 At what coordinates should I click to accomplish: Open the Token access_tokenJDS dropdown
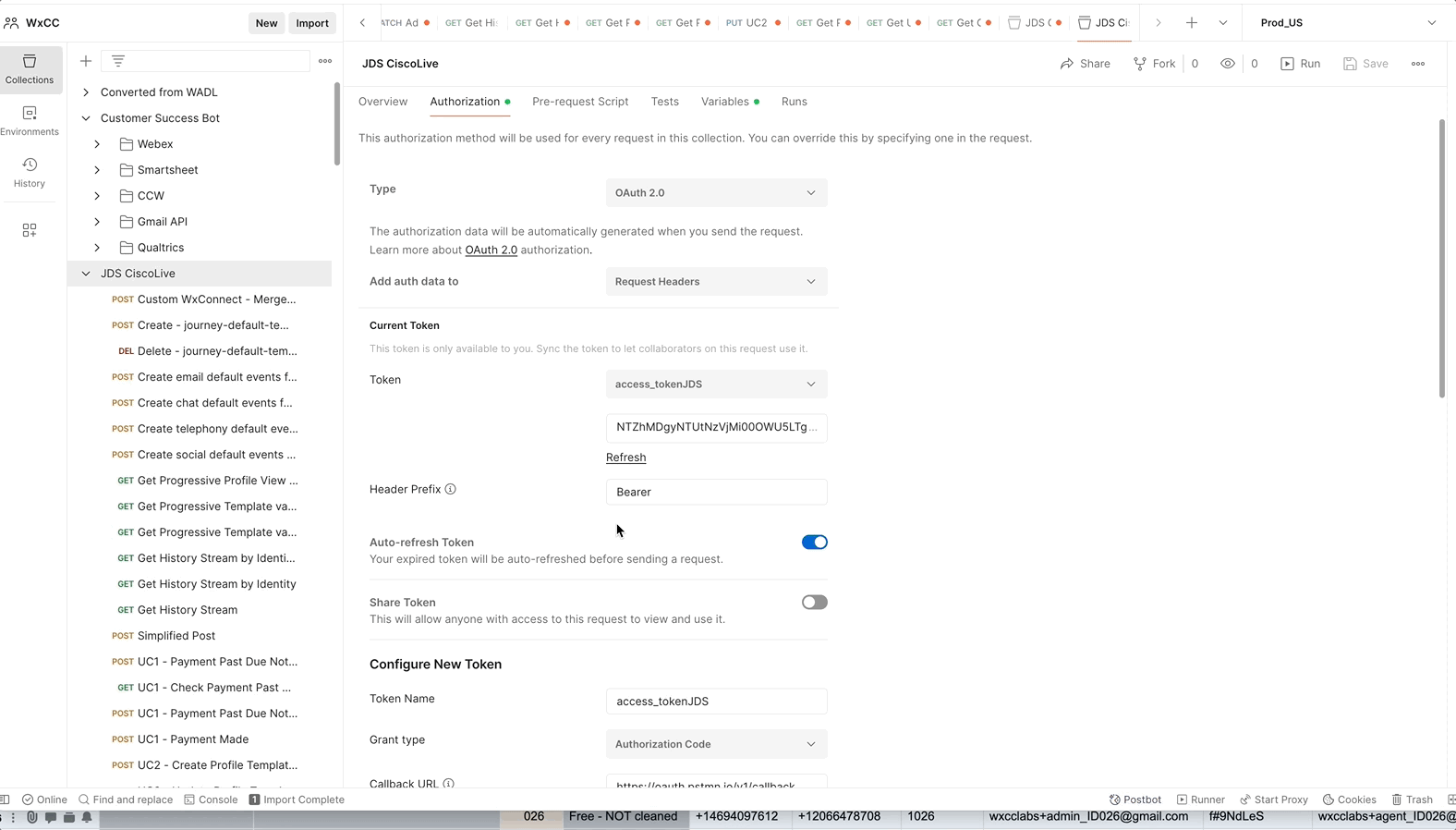click(716, 384)
